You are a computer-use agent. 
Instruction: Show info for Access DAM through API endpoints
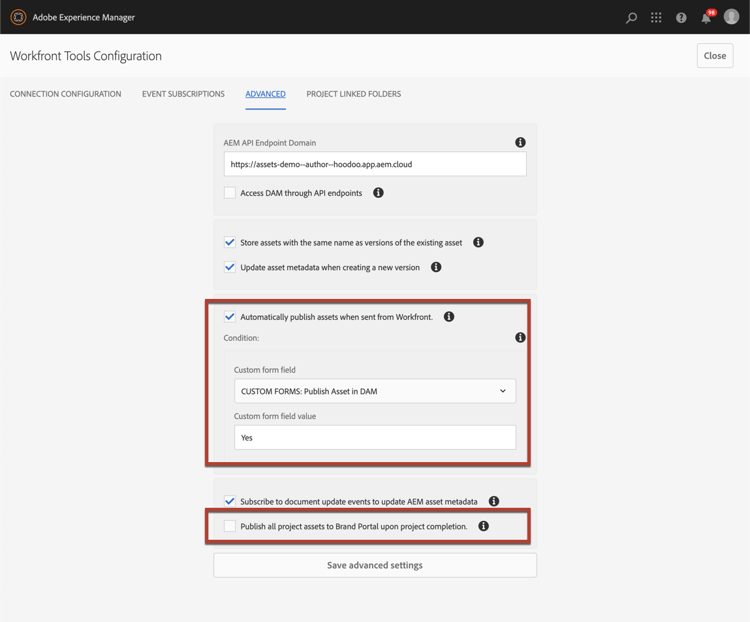378,192
